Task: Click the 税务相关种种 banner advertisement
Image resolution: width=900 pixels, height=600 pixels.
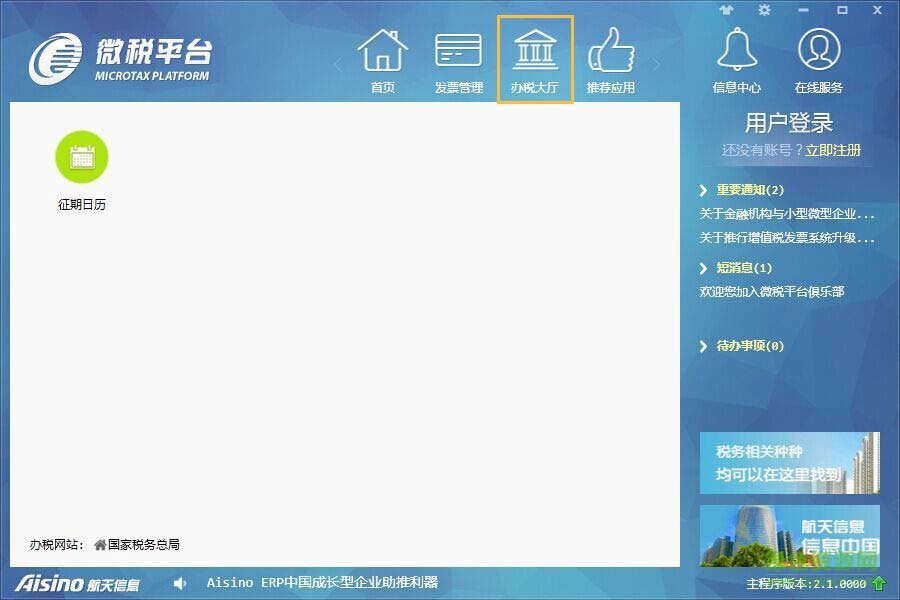Action: click(x=790, y=463)
